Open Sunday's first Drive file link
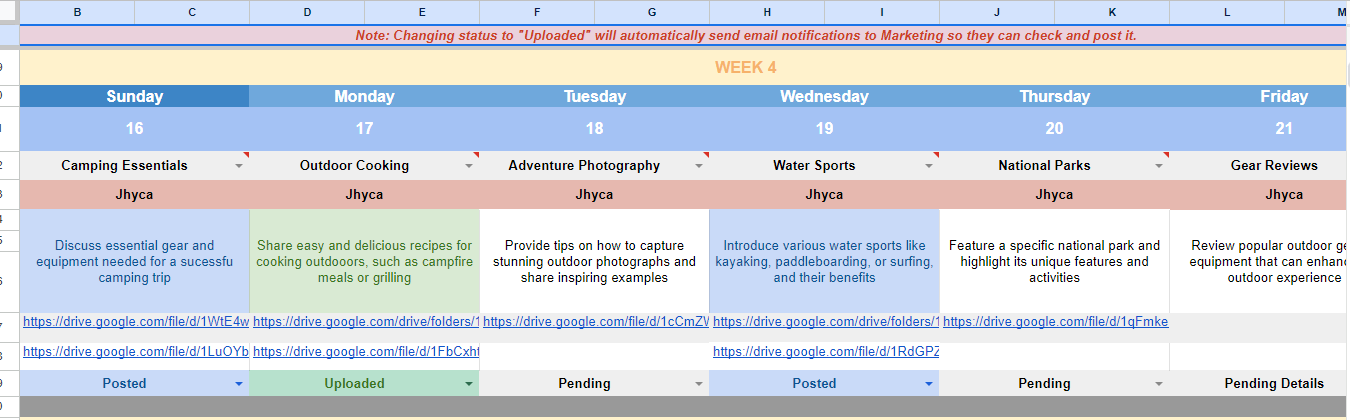The image size is (1350, 420). [x=135, y=322]
